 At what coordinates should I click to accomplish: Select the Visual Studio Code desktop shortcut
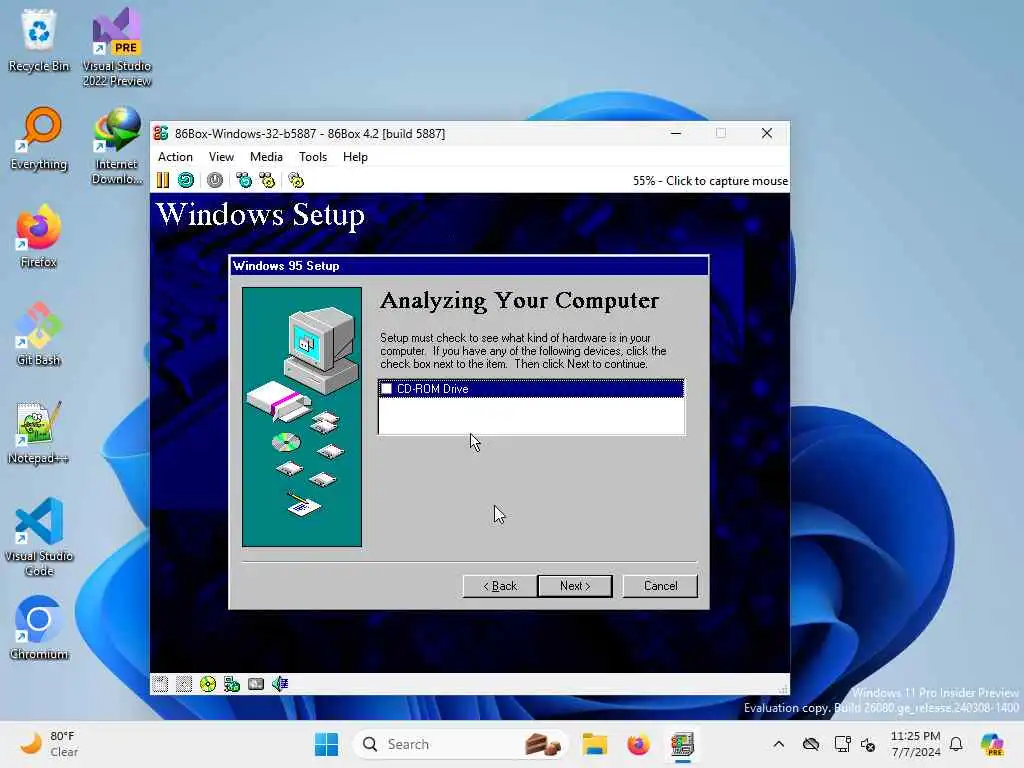coord(39,537)
